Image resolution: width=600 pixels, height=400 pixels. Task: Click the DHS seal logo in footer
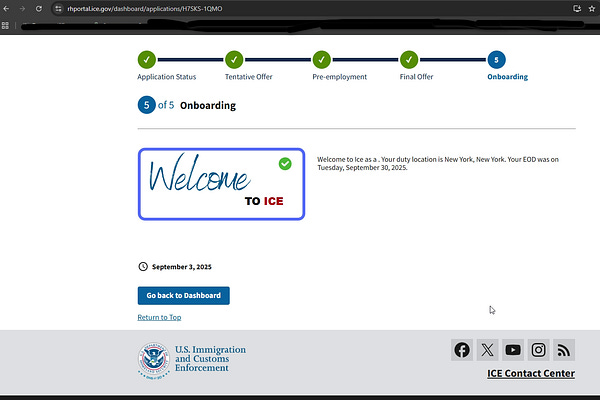pos(154,361)
